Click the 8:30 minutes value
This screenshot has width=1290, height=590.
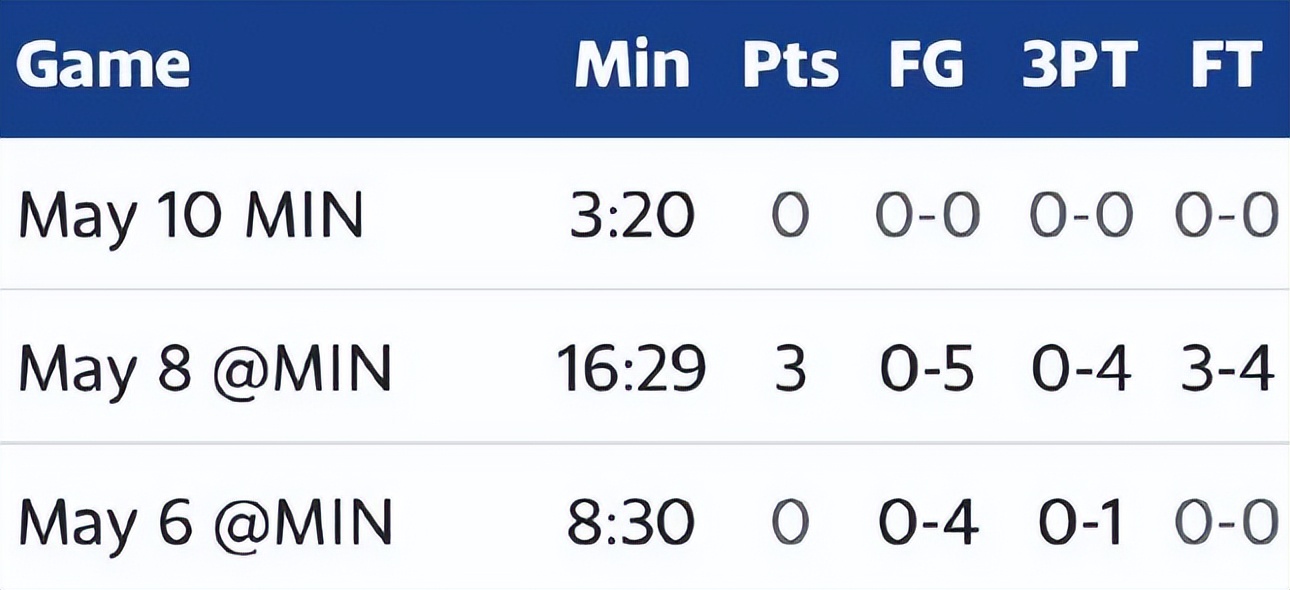click(x=632, y=521)
